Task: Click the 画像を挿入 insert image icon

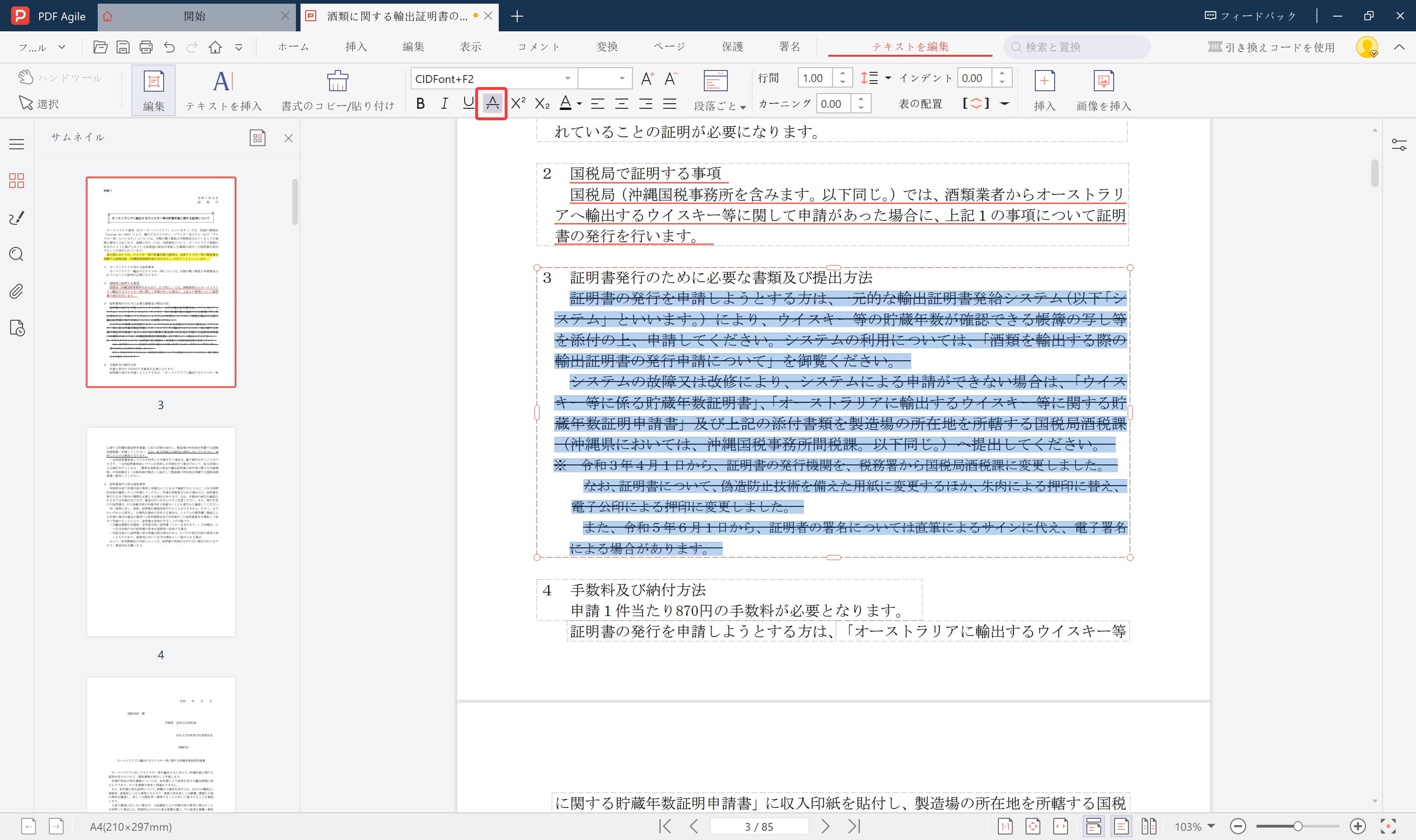Action: click(x=1103, y=82)
